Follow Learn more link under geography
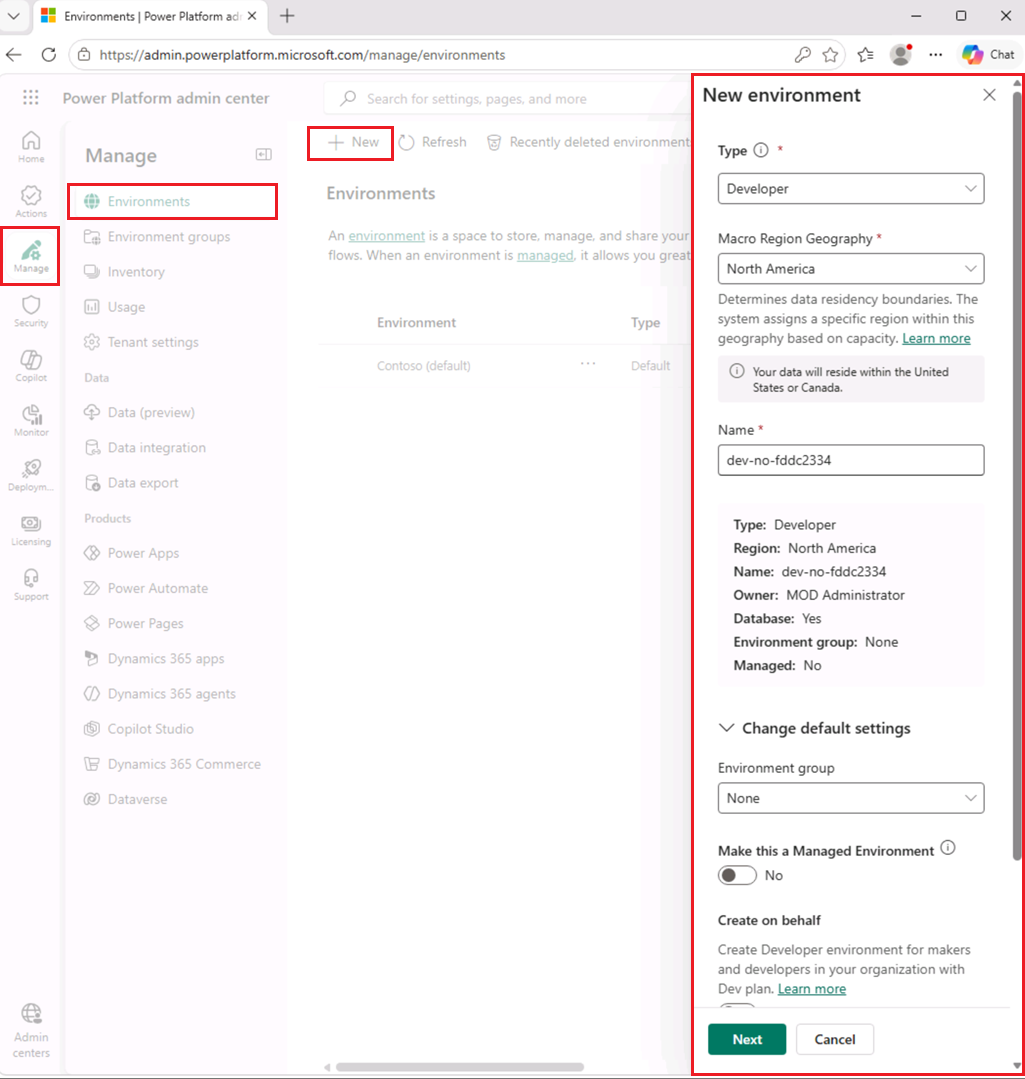 (936, 339)
